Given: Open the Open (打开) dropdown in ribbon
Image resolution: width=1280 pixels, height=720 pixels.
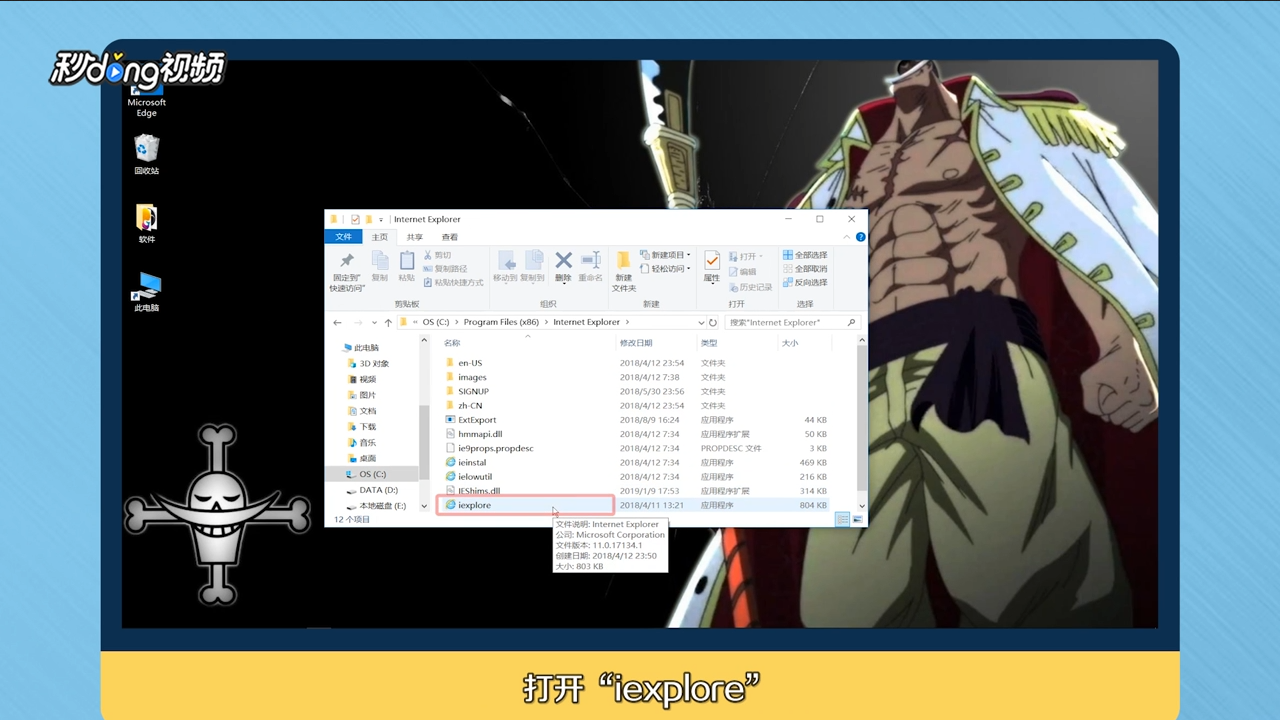Looking at the screenshot, I should (x=745, y=256).
